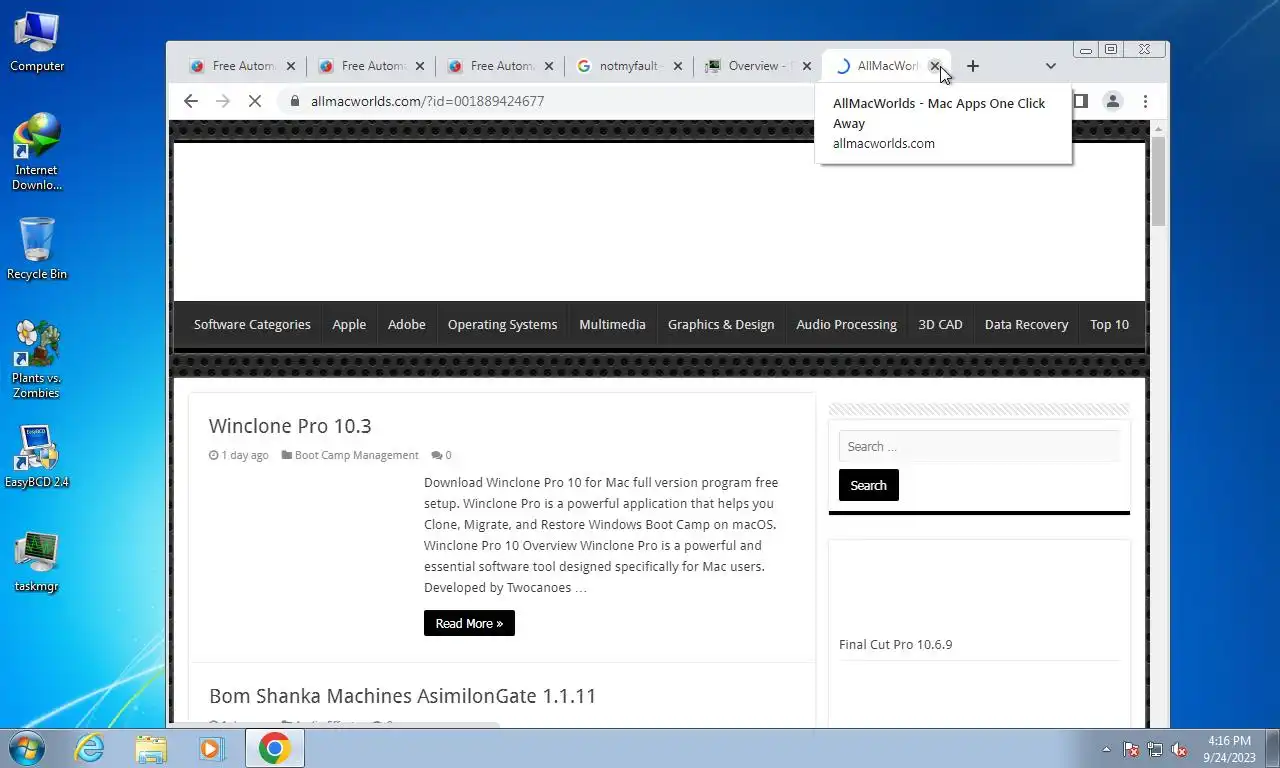Go forward in Chrome
This screenshot has height=768, width=1280.
(223, 101)
